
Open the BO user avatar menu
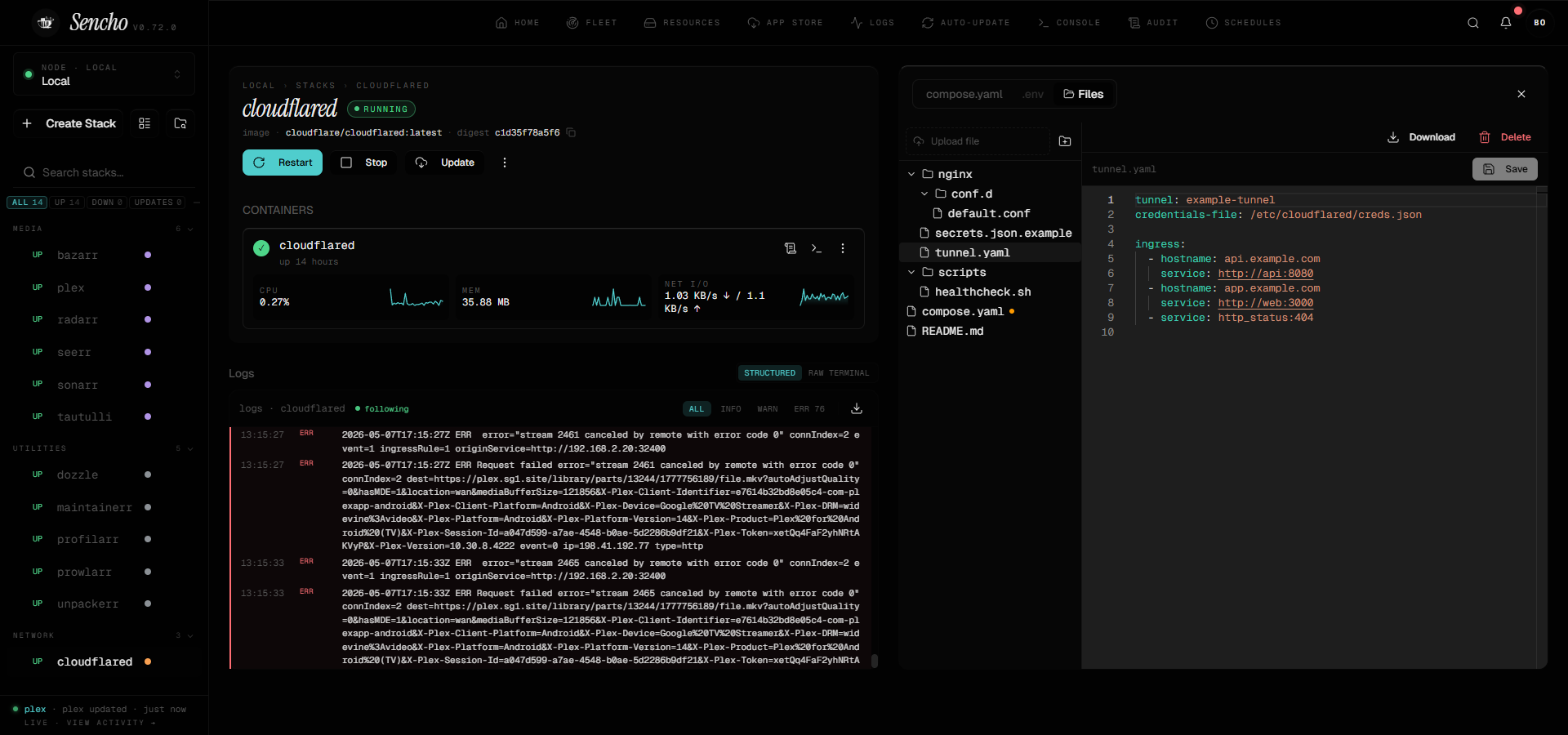click(x=1539, y=23)
